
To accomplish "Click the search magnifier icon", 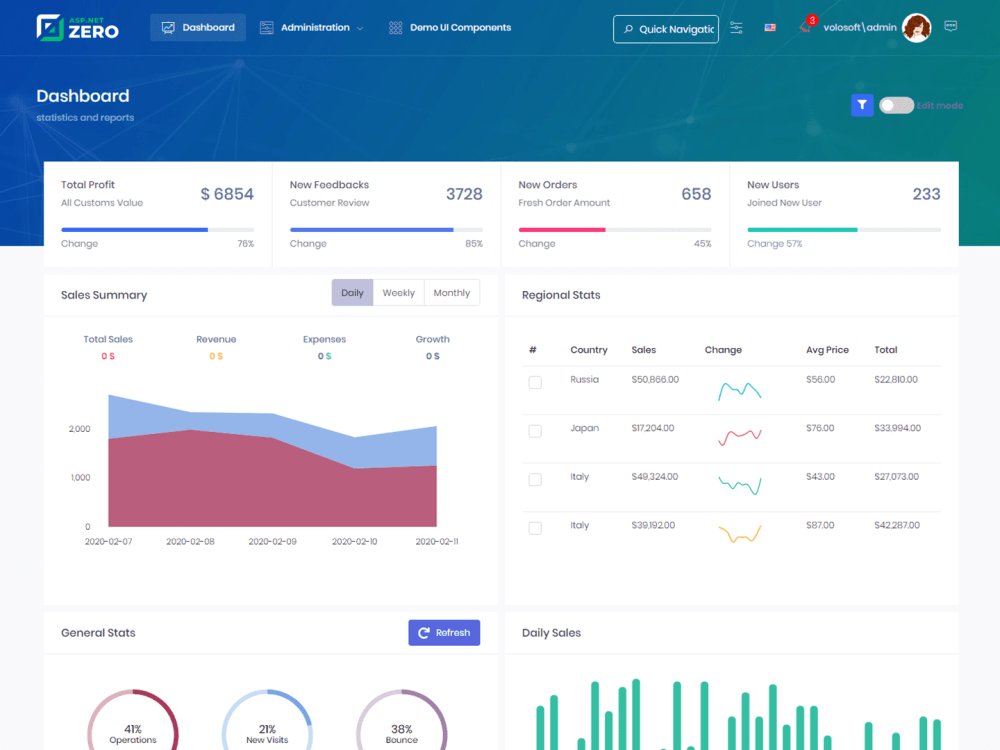I will tap(628, 29).
